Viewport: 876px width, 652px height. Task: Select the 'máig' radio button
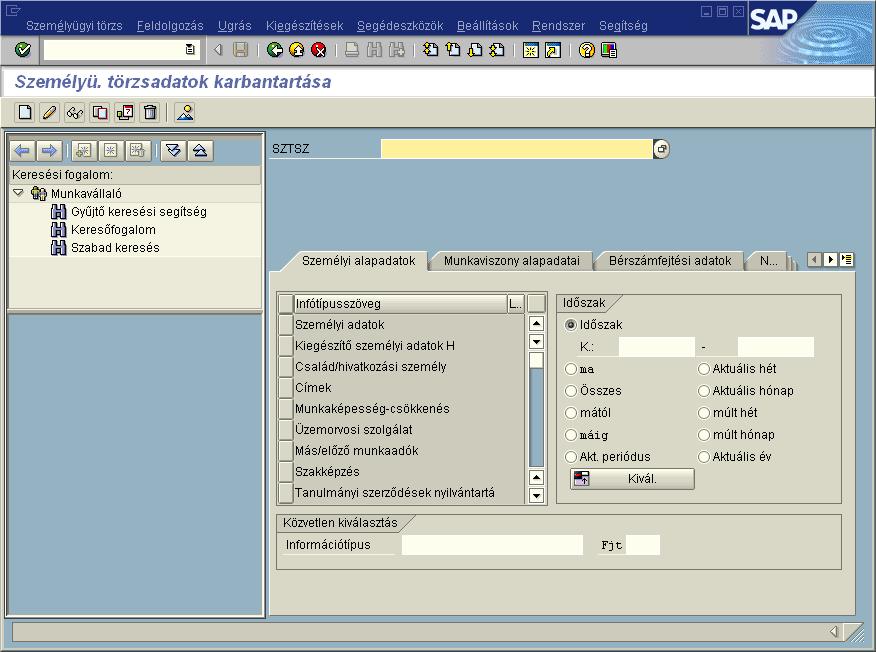pos(570,435)
